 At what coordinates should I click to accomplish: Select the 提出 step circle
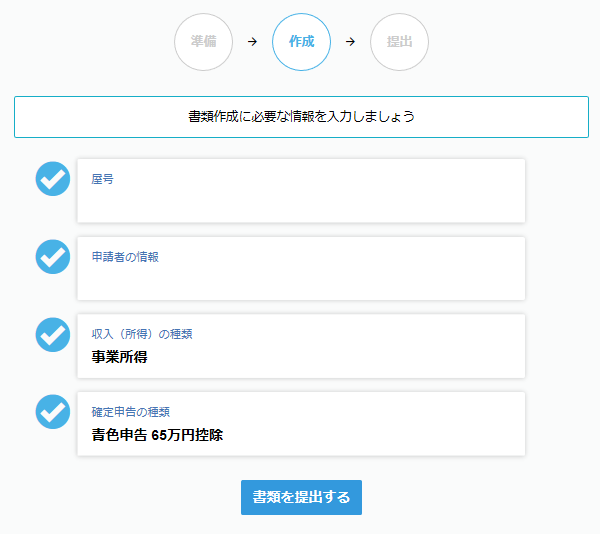(399, 42)
